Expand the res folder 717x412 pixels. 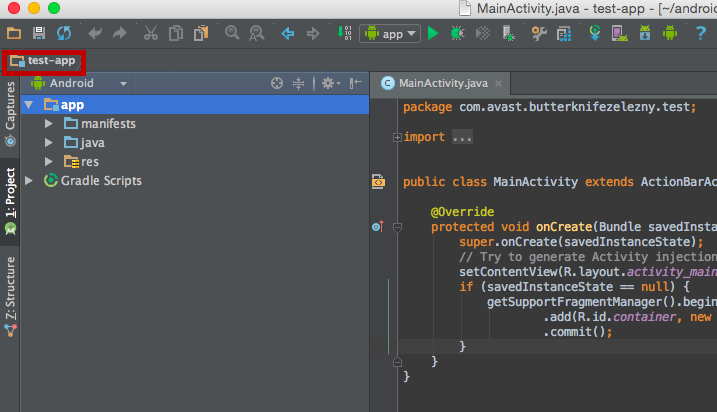48,161
